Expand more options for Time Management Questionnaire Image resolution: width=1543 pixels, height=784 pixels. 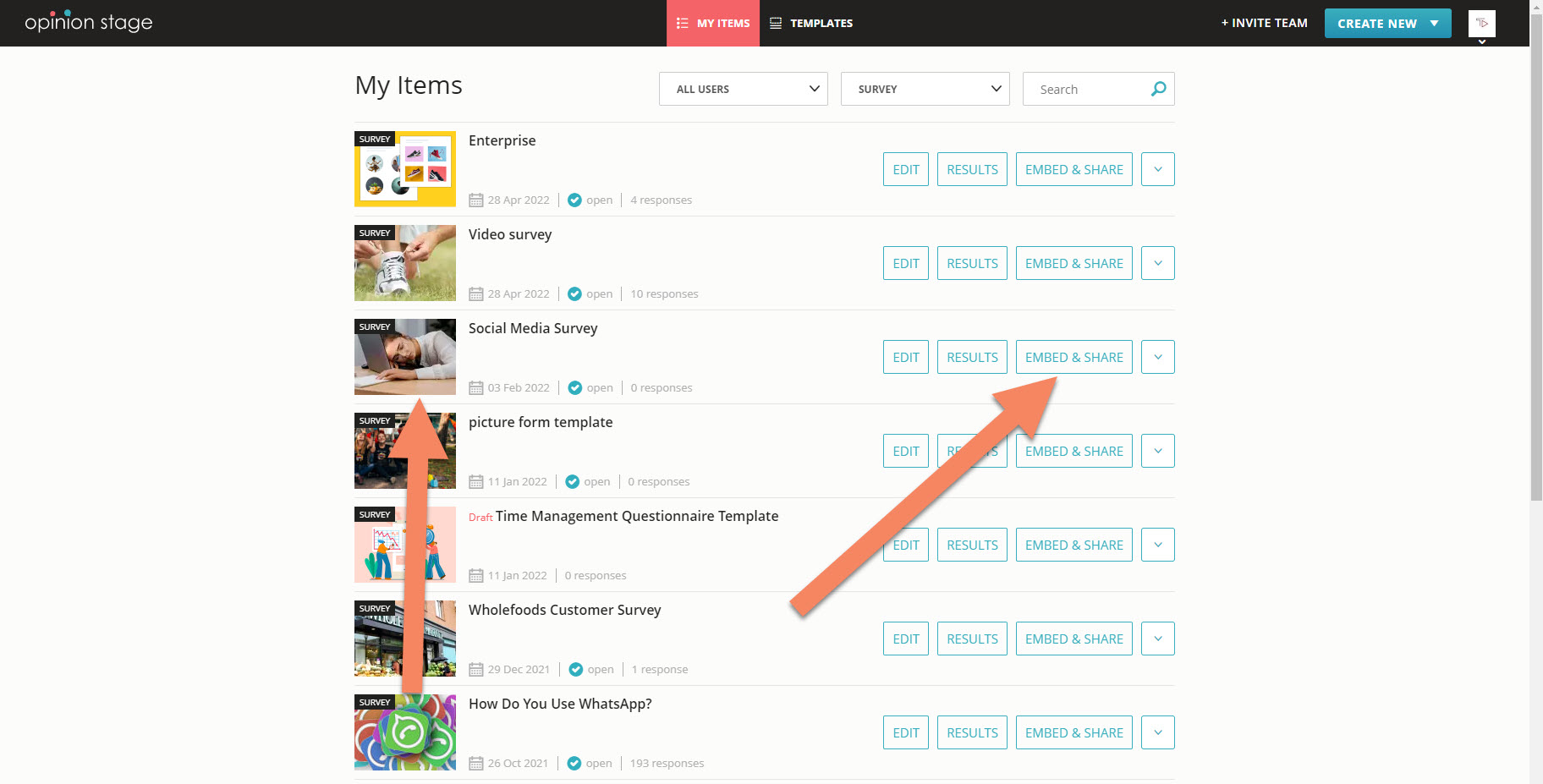tap(1158, 545)
